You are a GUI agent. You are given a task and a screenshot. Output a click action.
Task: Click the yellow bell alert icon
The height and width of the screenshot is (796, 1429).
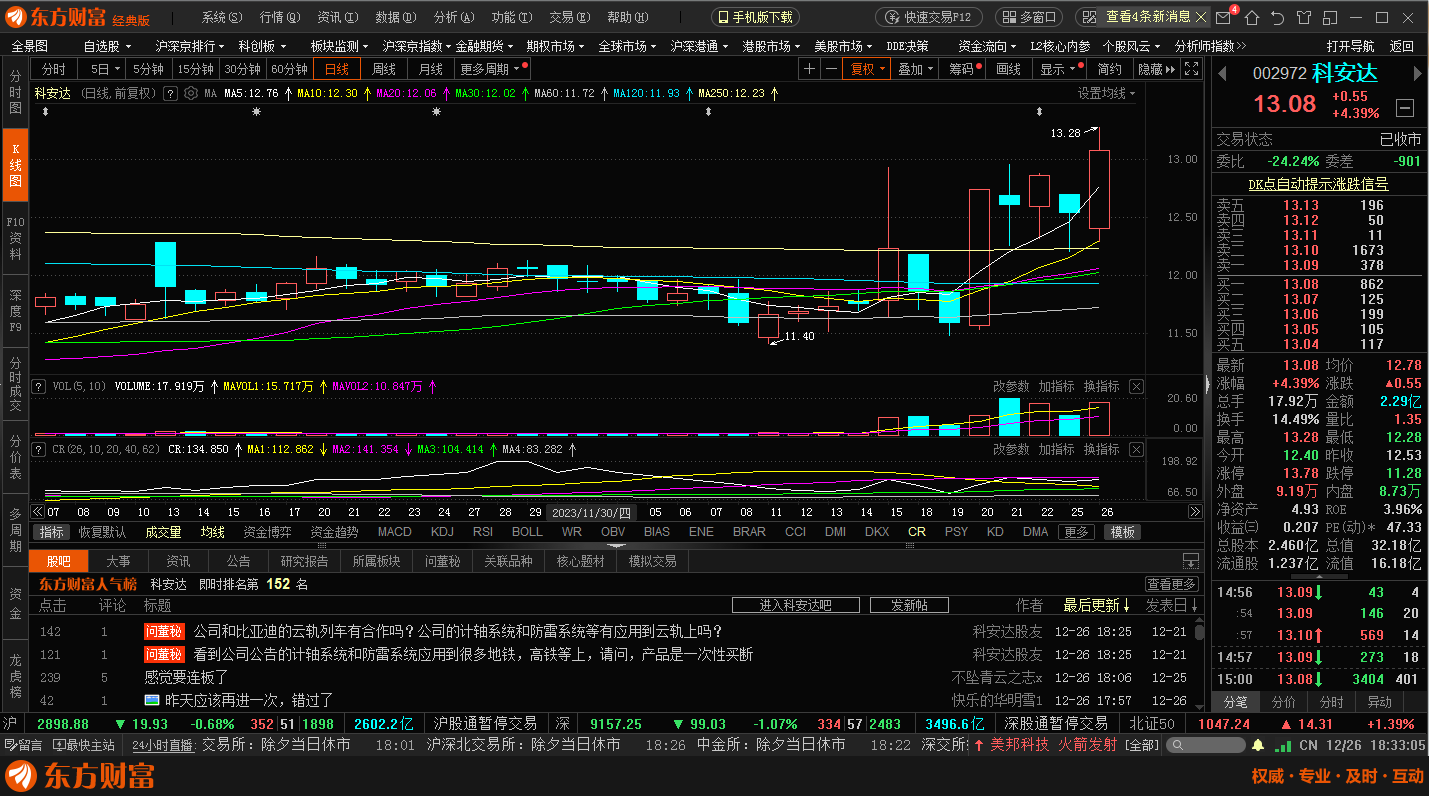click(x=1257, y=745)
